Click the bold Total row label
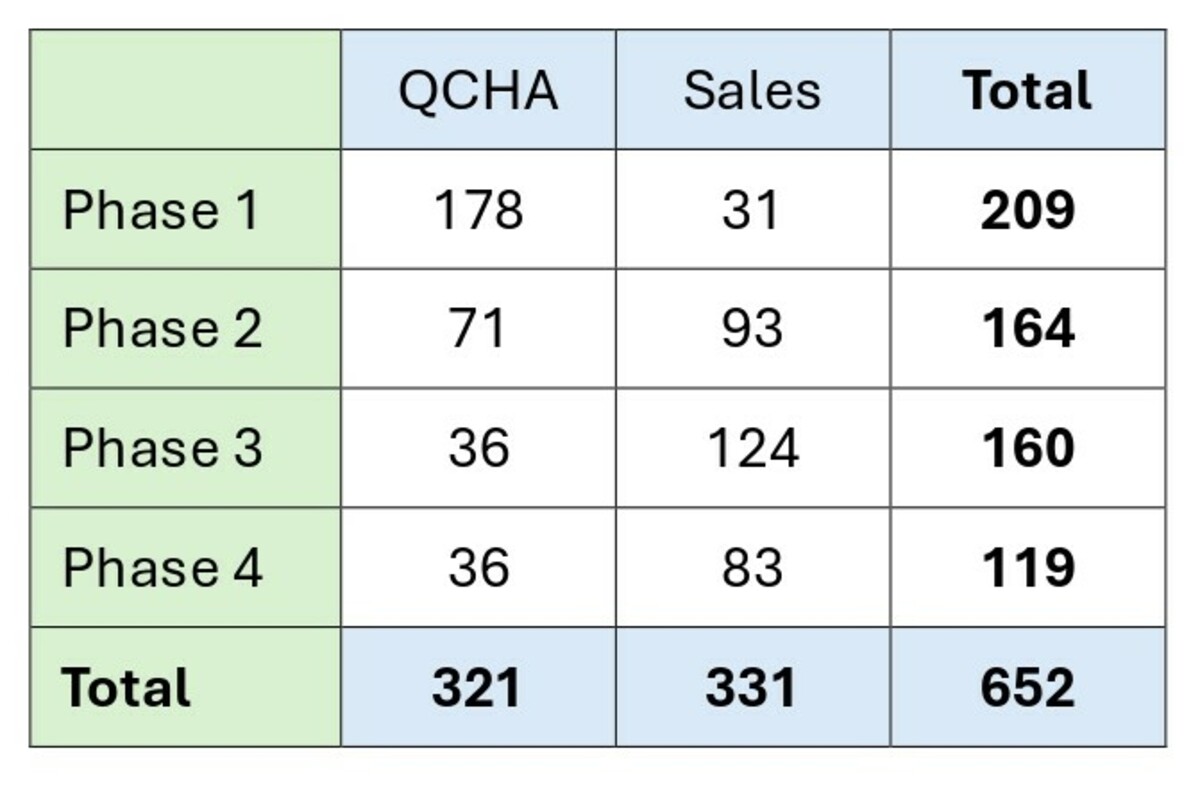The height and width of the screenshot is (796, 1200). [x=186, y=687]
